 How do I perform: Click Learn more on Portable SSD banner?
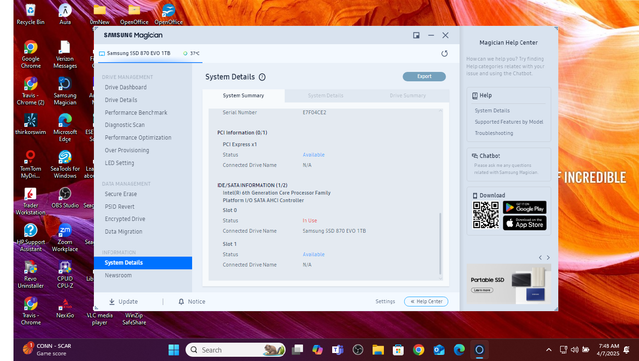pos(482,290)
